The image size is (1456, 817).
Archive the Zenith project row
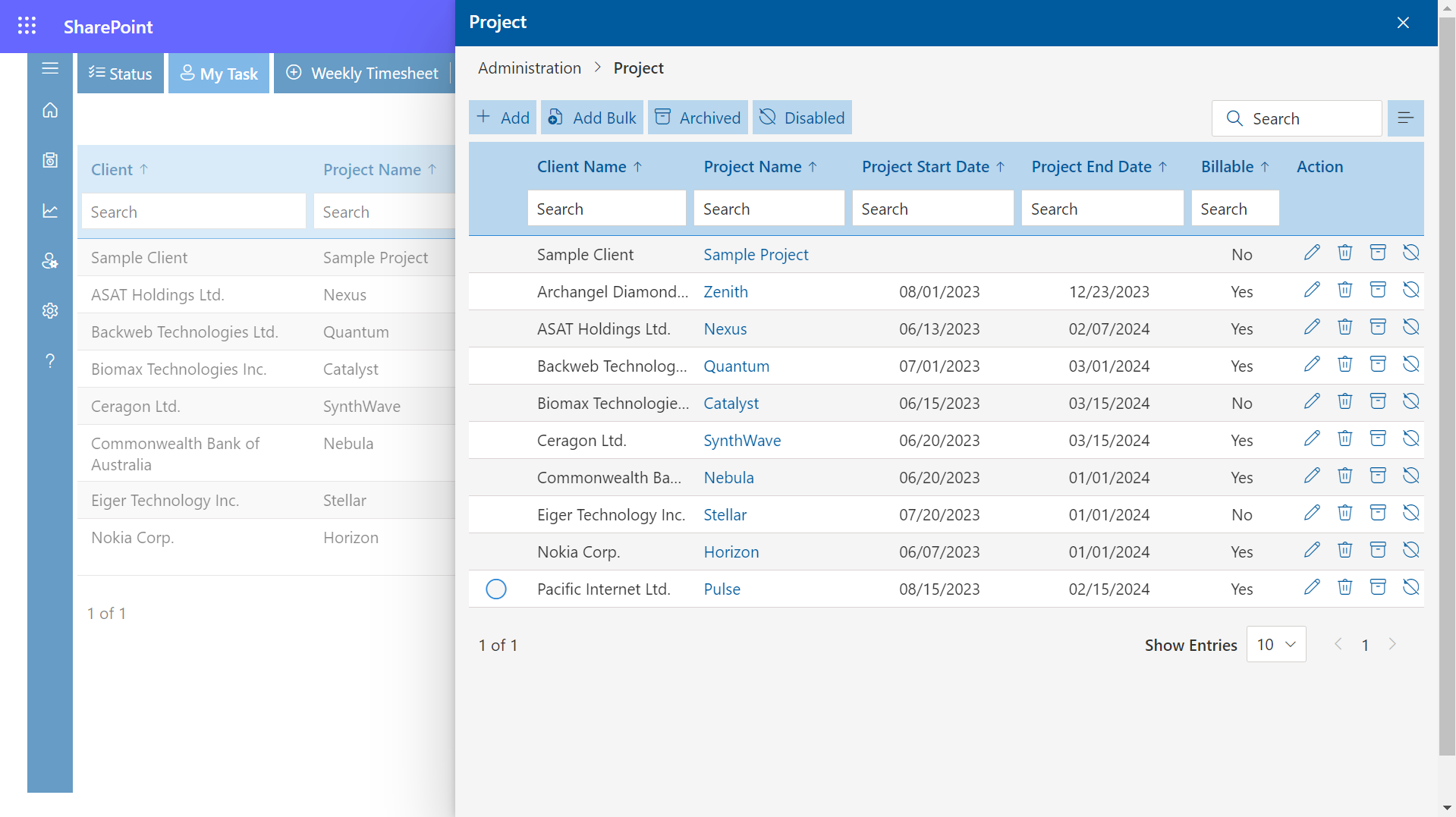click(1378, 290)
